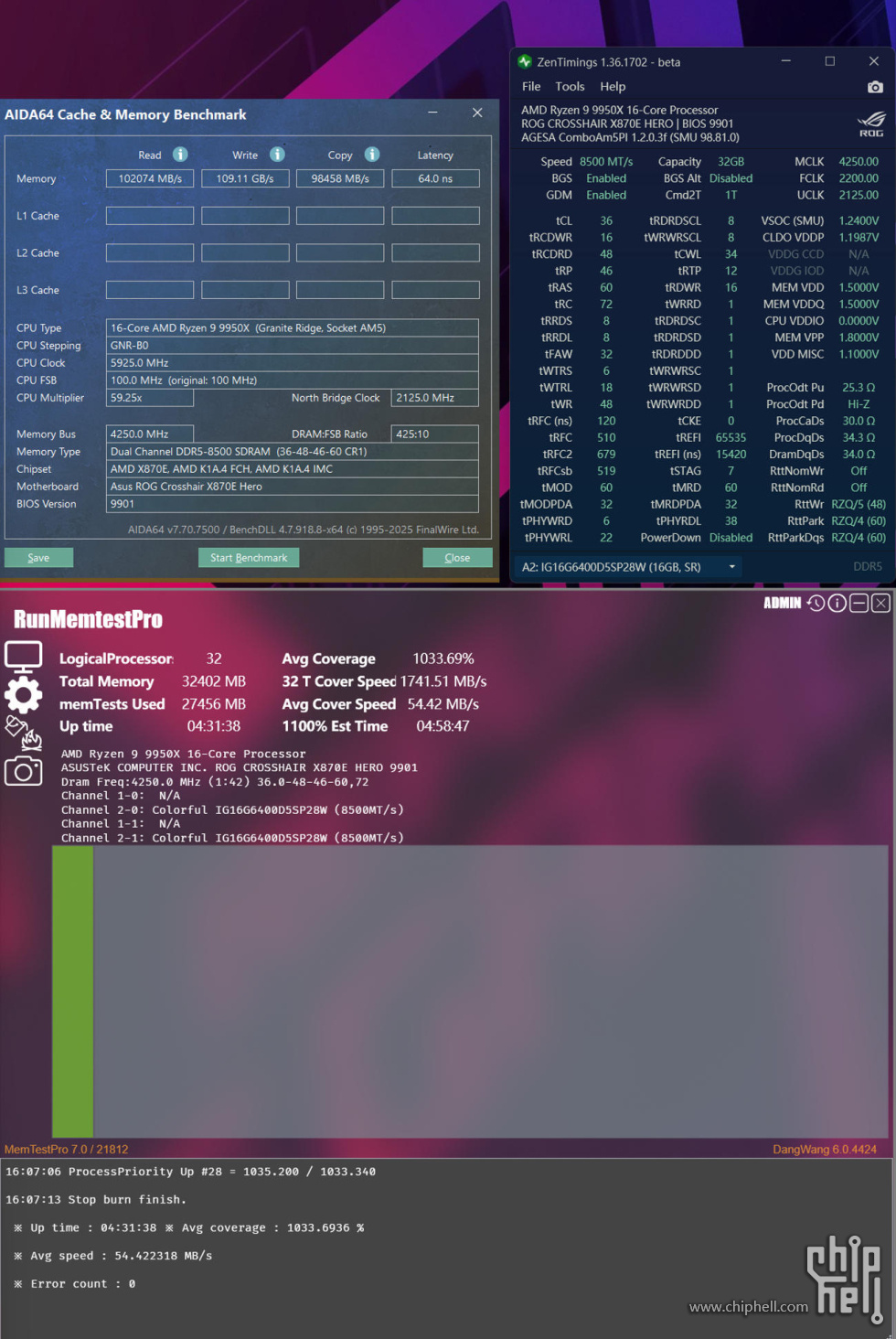Open the RunMemtestPro history clock icon
This screenshot has width=896, height=1339.
click(x=816, y=603)
